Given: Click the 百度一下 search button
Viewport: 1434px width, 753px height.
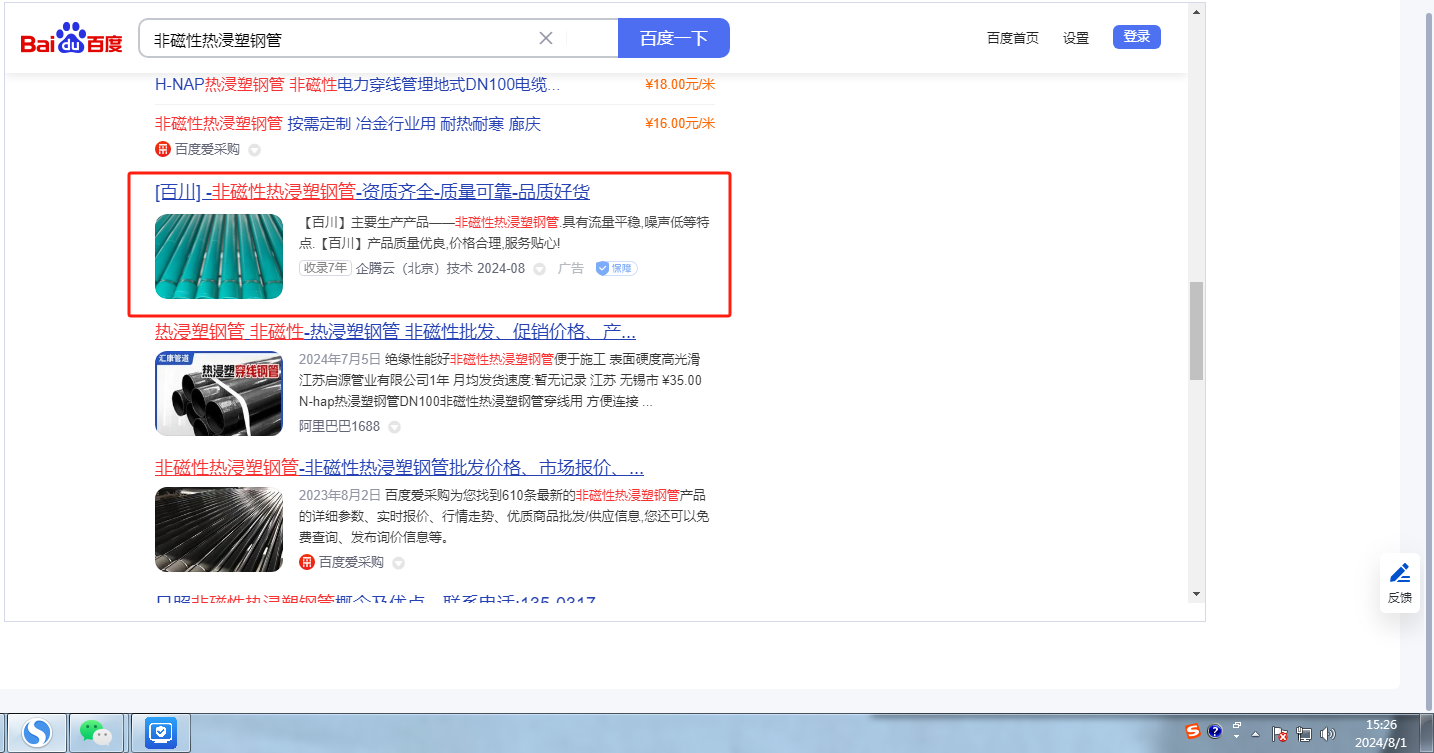Looking at the screenshot, I should (x=674, y=38).
